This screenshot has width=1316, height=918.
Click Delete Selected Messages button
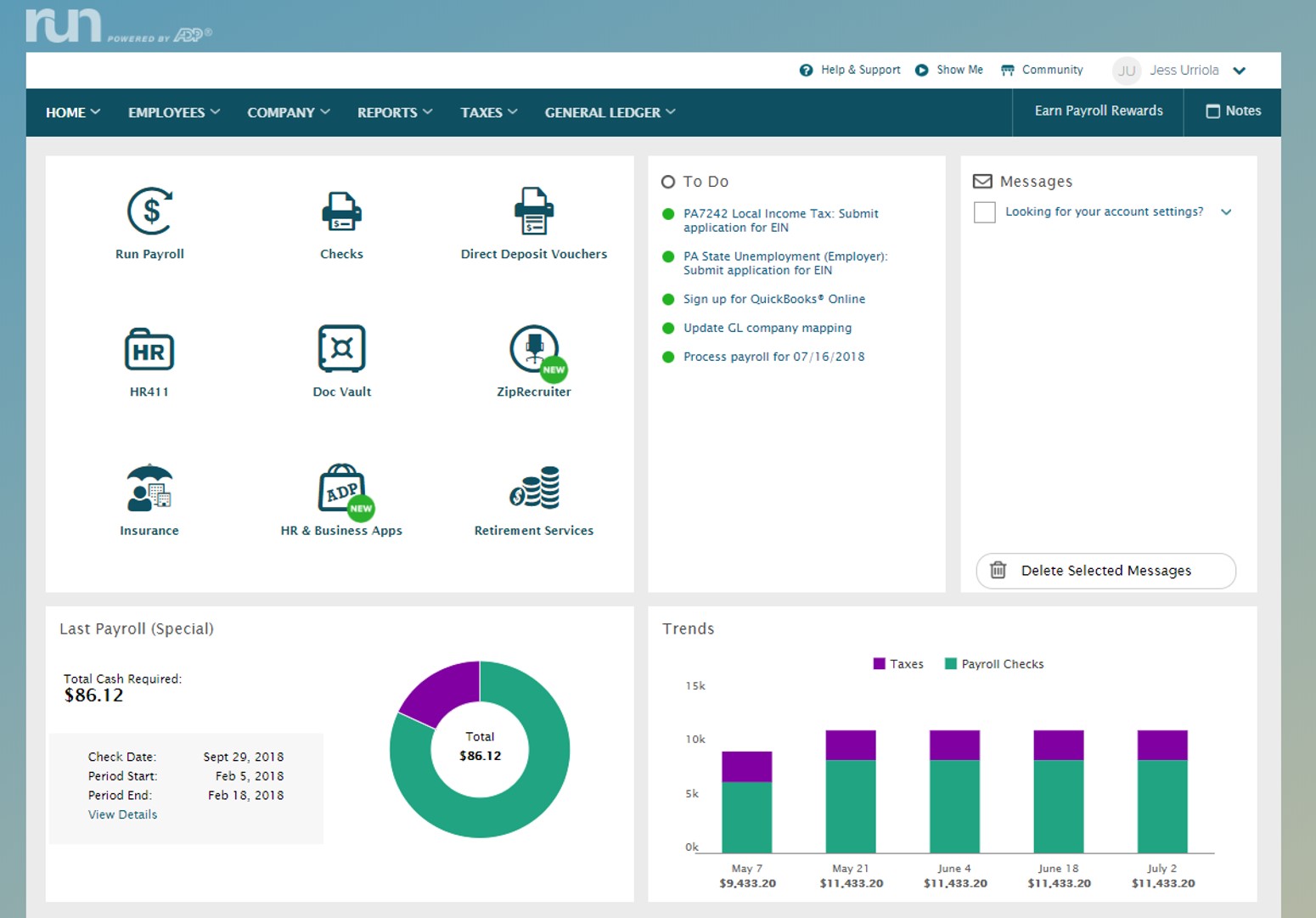pyautogui.click(x=1105, y=571)
